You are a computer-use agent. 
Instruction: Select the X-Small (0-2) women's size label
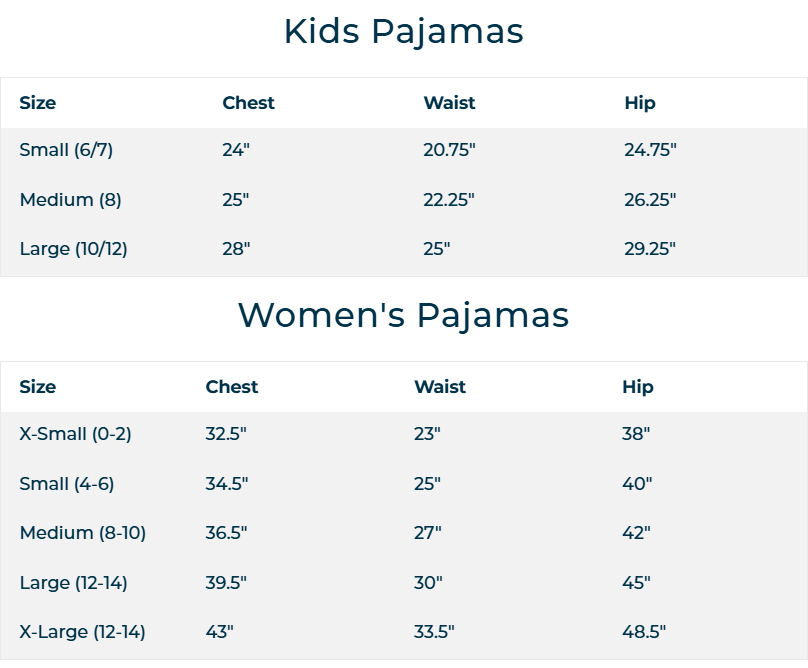pos(75,434)
